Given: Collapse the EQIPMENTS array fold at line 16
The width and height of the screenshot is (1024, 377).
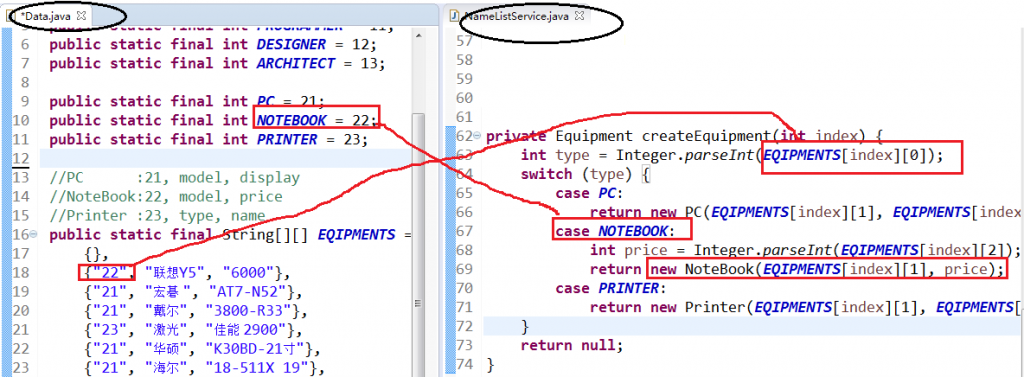Looking at the screenshot, I should (x=33, y=235).
